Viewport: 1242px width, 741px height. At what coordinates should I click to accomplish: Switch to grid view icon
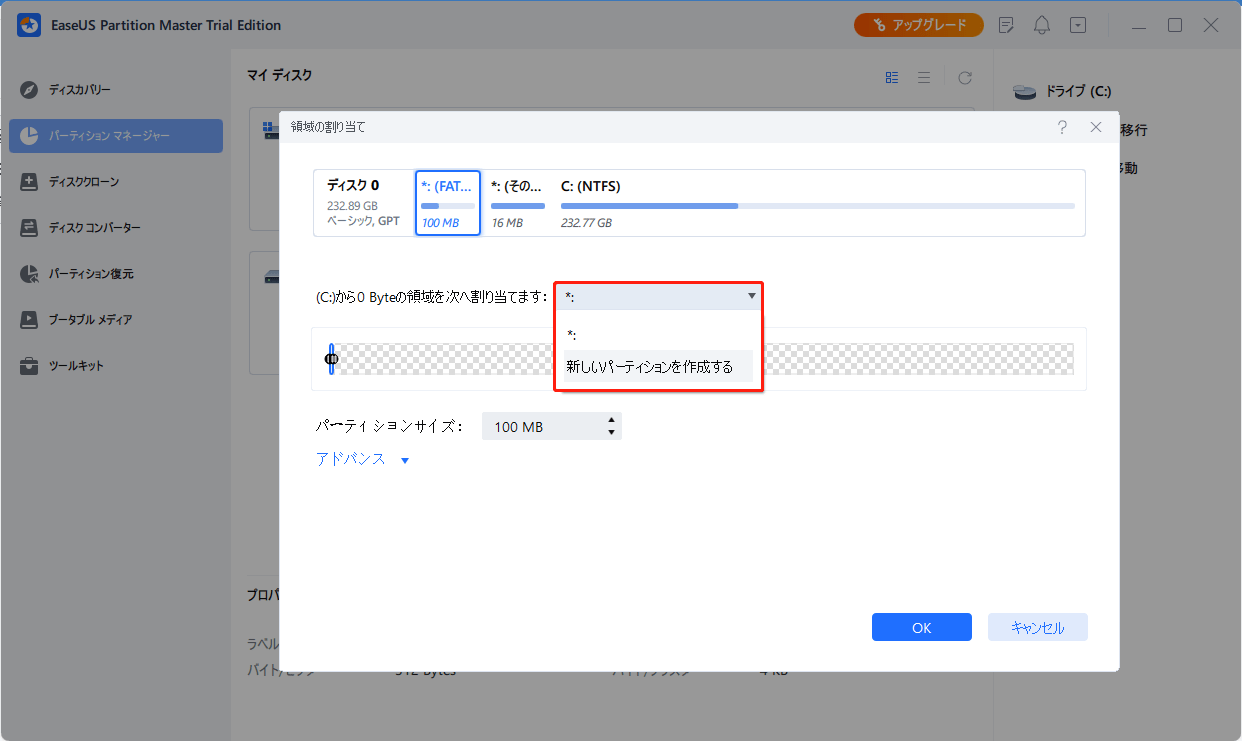click(x=892, y=78)
